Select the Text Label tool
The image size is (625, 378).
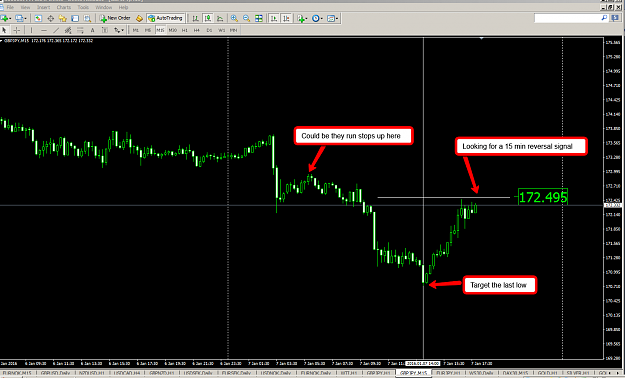point(105,30)
